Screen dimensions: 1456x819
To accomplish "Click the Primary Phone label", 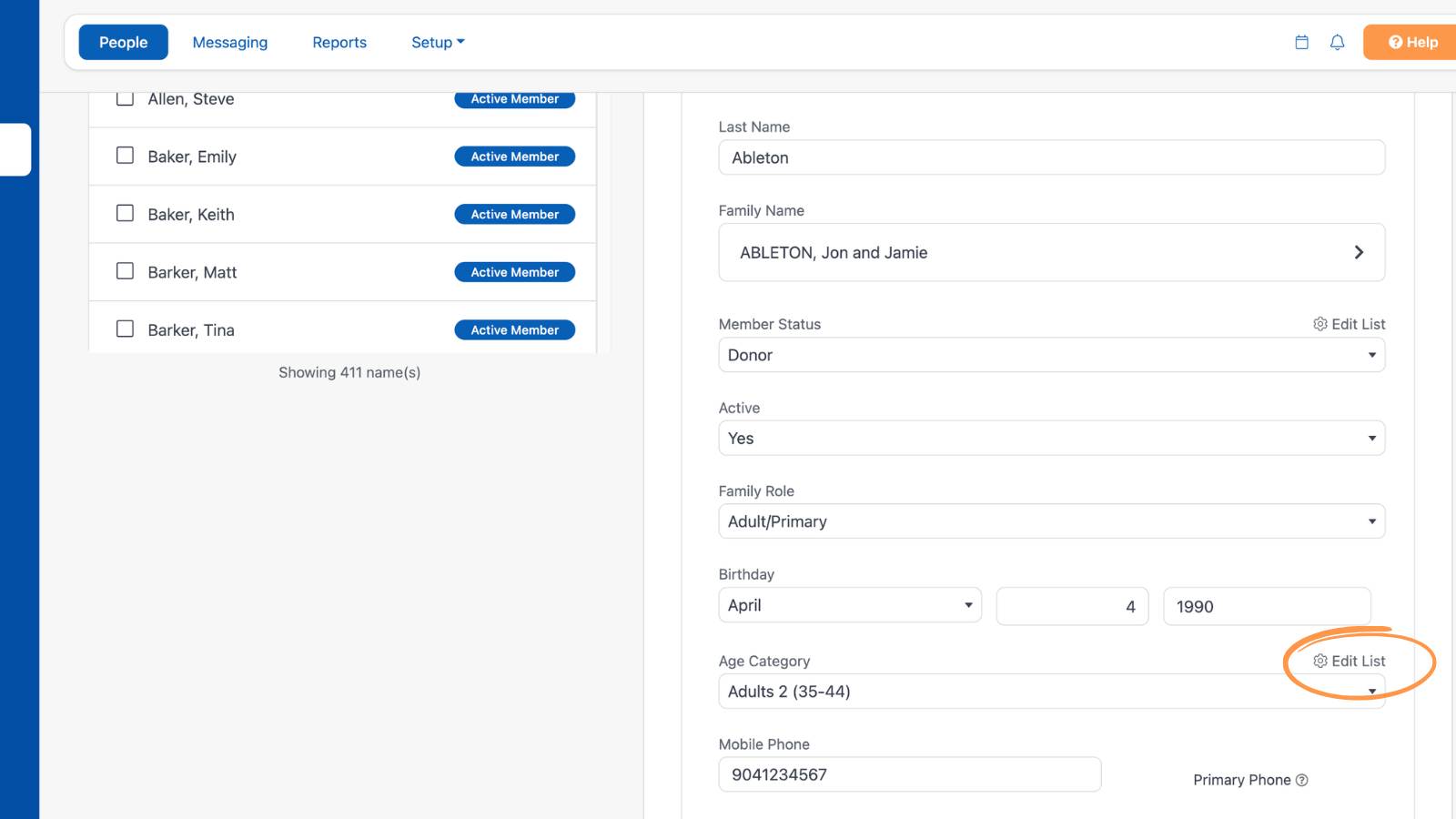I will point(1241,780).
